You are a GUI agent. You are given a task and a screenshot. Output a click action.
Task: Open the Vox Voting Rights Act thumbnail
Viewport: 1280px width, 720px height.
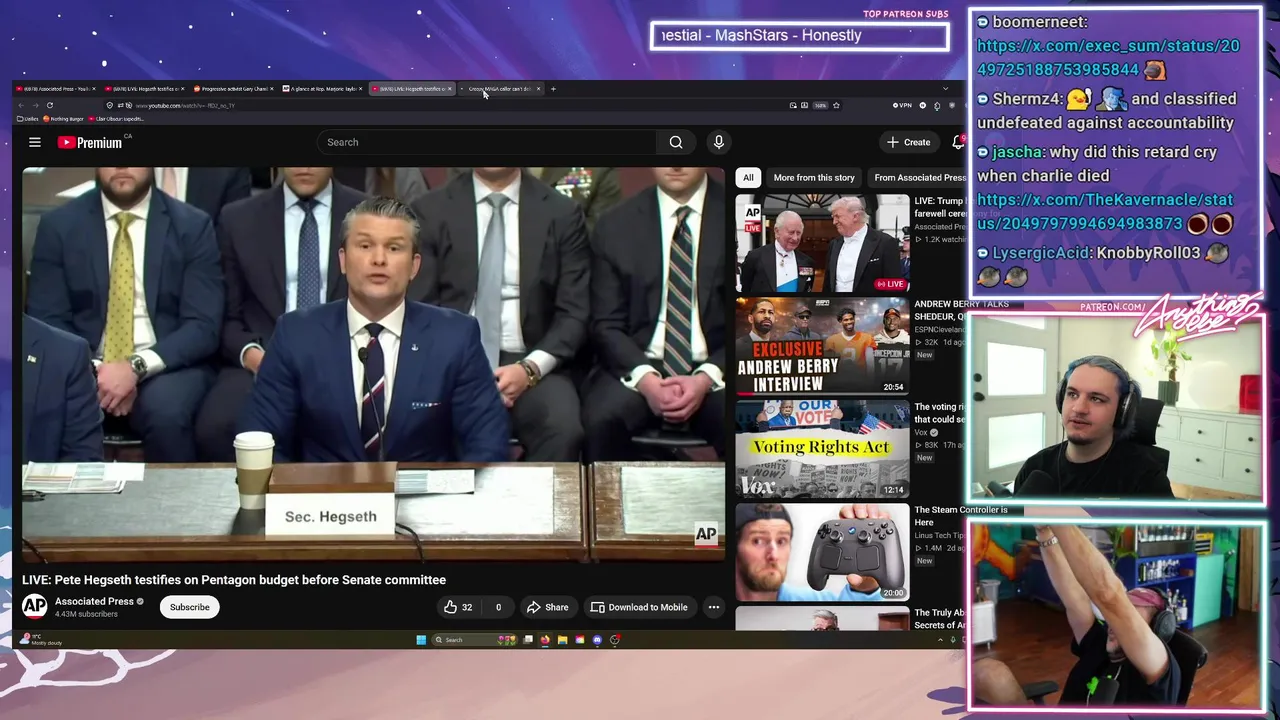point(822,449)
